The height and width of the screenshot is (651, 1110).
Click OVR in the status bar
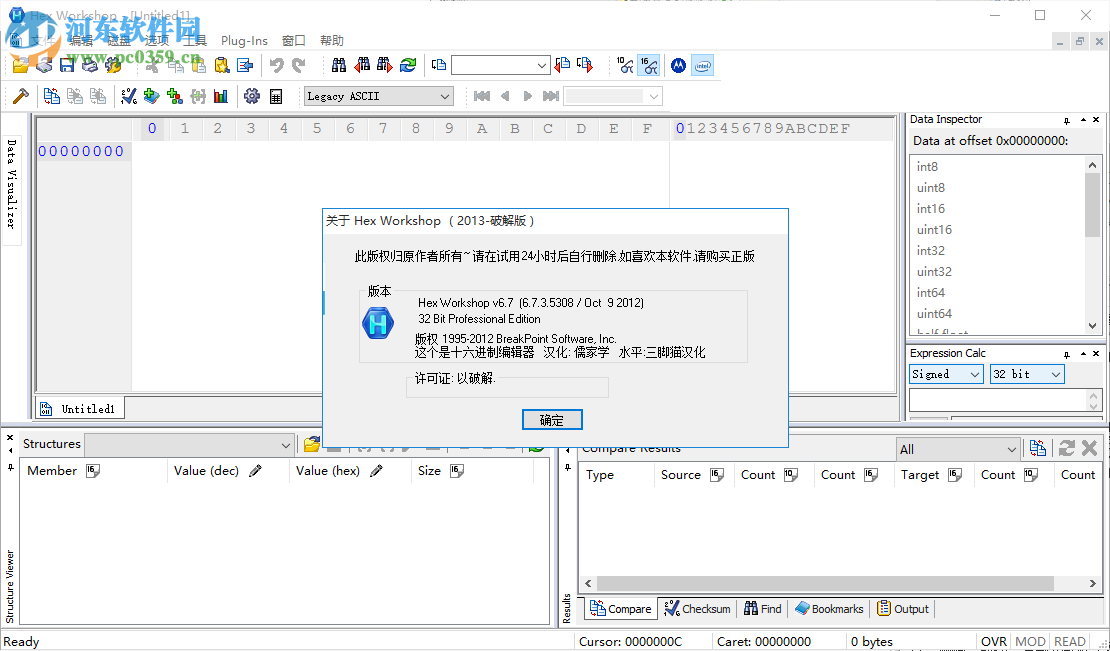pyautogui.click(x=995, y=641)
